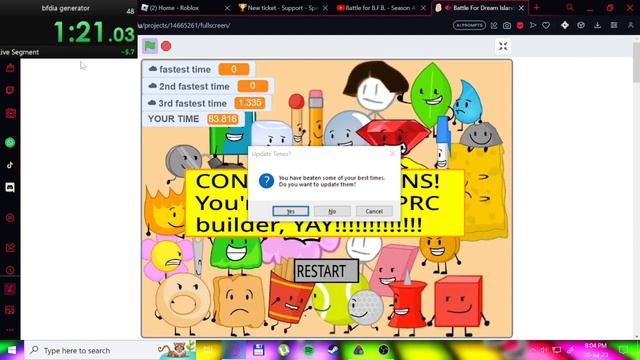The image size is (640, 360).
Task: Click the 2nd fastest time variable
Action: click(x=208, y=86)
